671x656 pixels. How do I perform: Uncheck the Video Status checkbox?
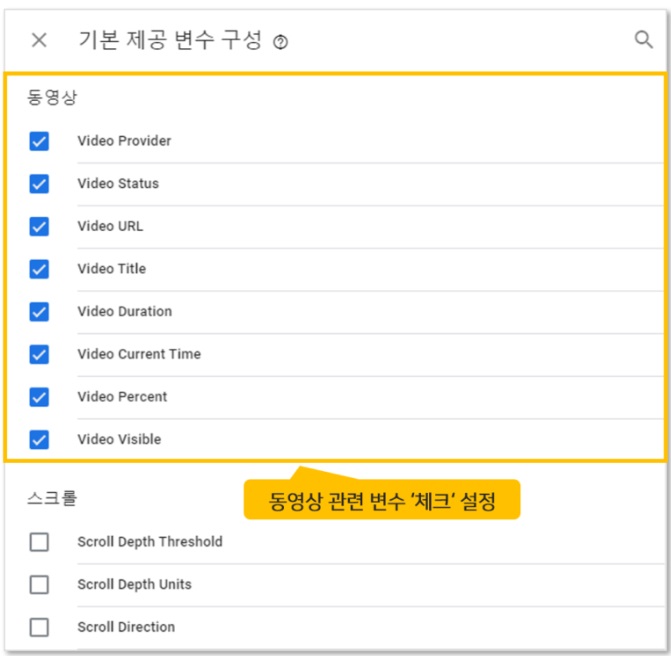coord(39,184)
